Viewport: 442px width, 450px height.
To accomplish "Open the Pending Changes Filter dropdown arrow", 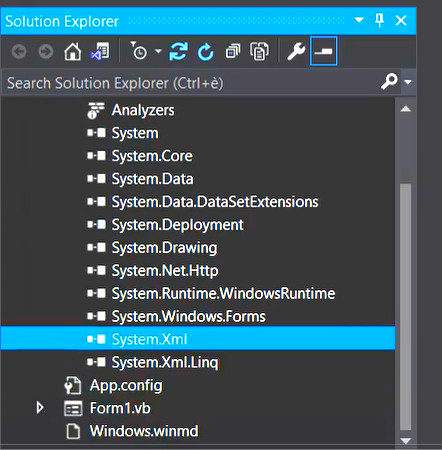I will pos(158,51).
